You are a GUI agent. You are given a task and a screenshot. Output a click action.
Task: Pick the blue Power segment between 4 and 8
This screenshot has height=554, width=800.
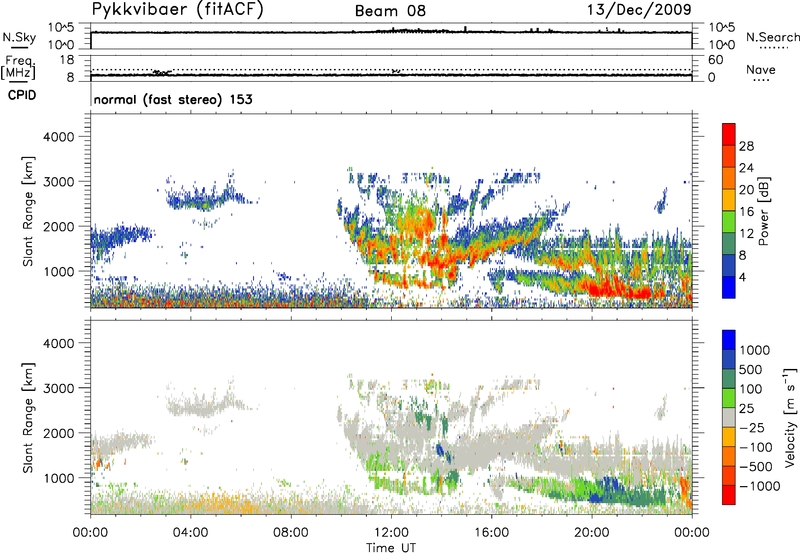coord(729,266)
